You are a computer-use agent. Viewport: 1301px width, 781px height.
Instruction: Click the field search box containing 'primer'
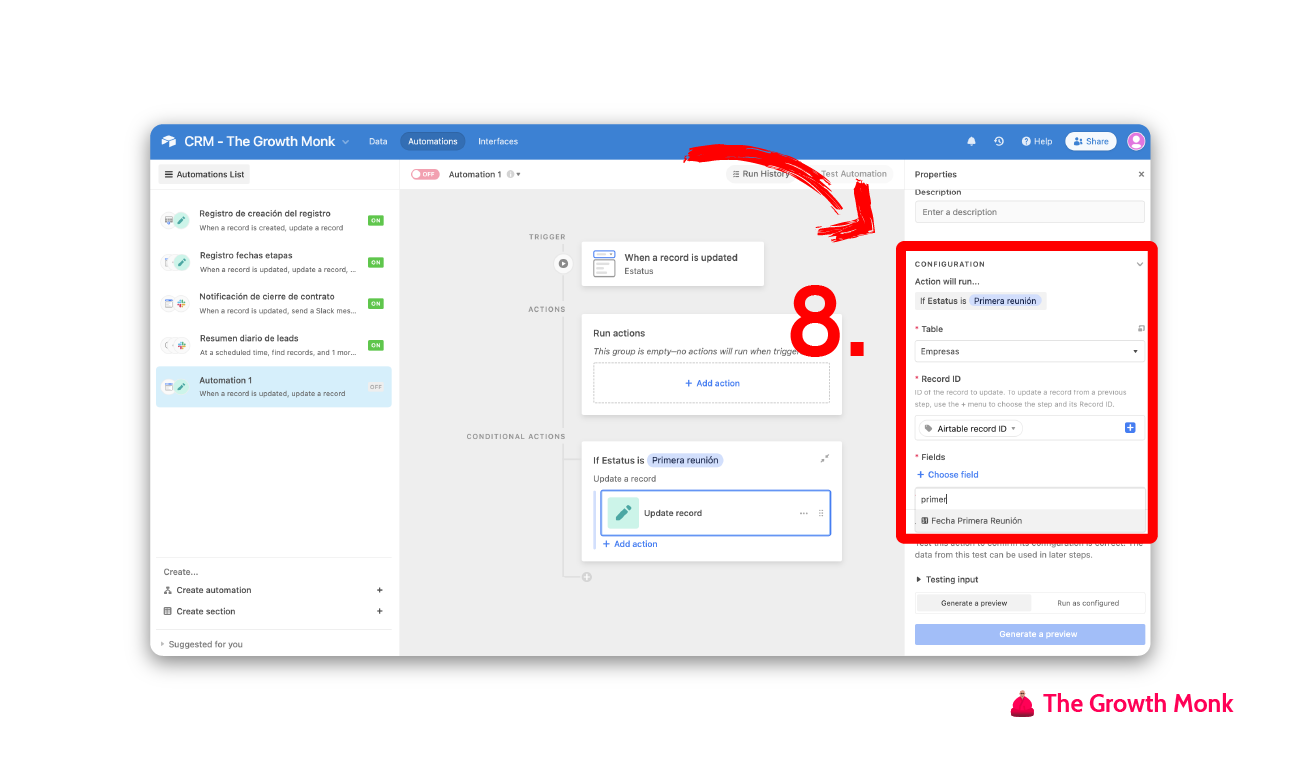click(1029, 499)
